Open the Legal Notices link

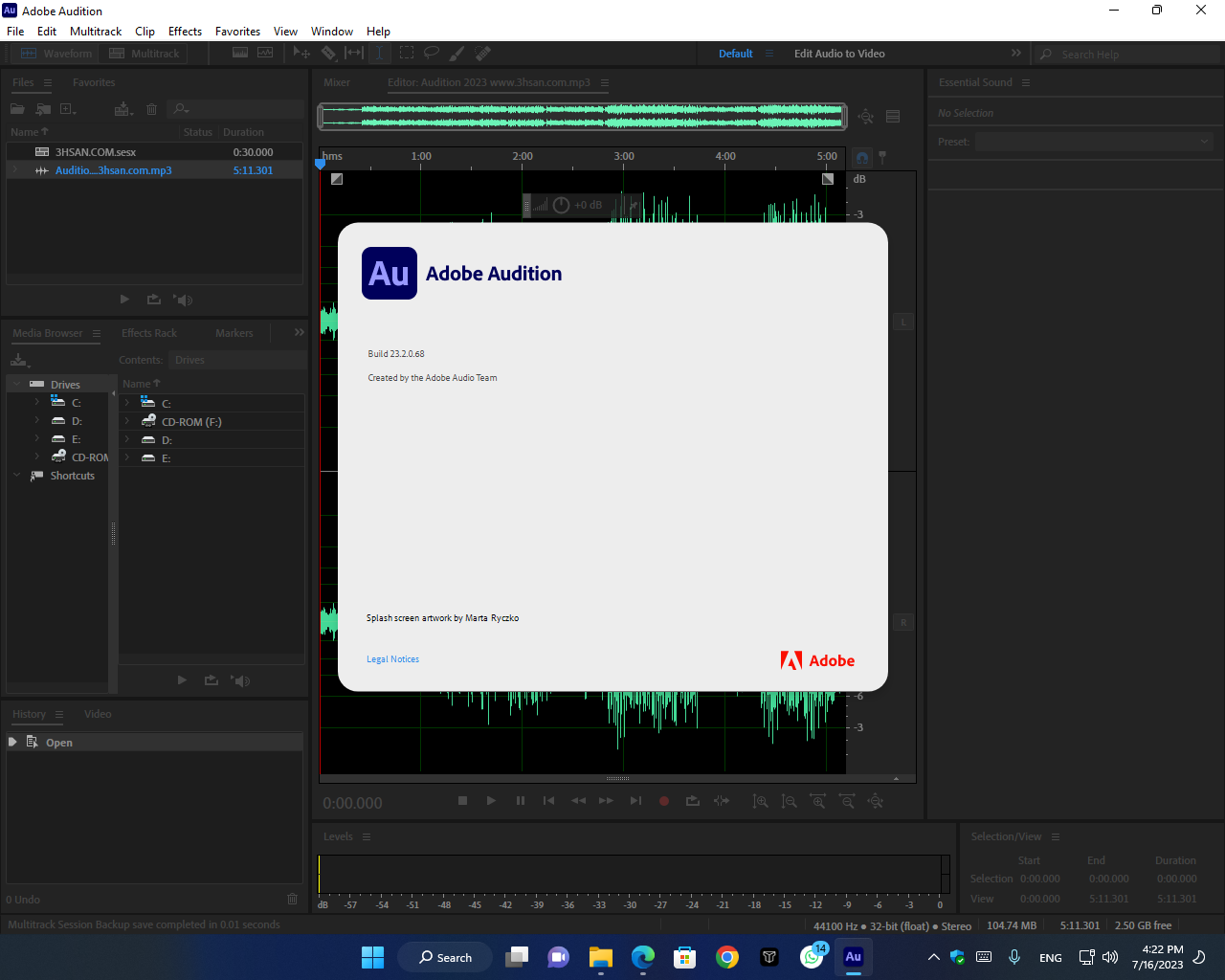tap(392, 659)
